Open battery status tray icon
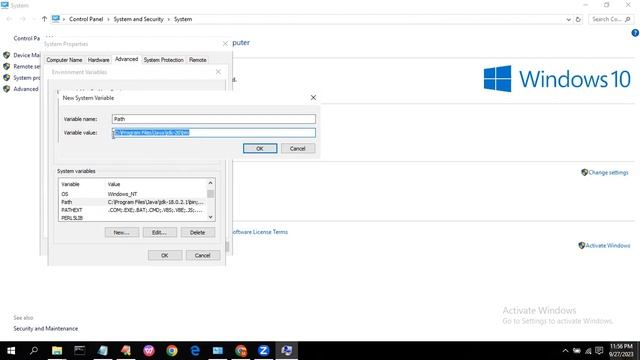The height and width of the screenshot is (360, 640). coord(577,351)
